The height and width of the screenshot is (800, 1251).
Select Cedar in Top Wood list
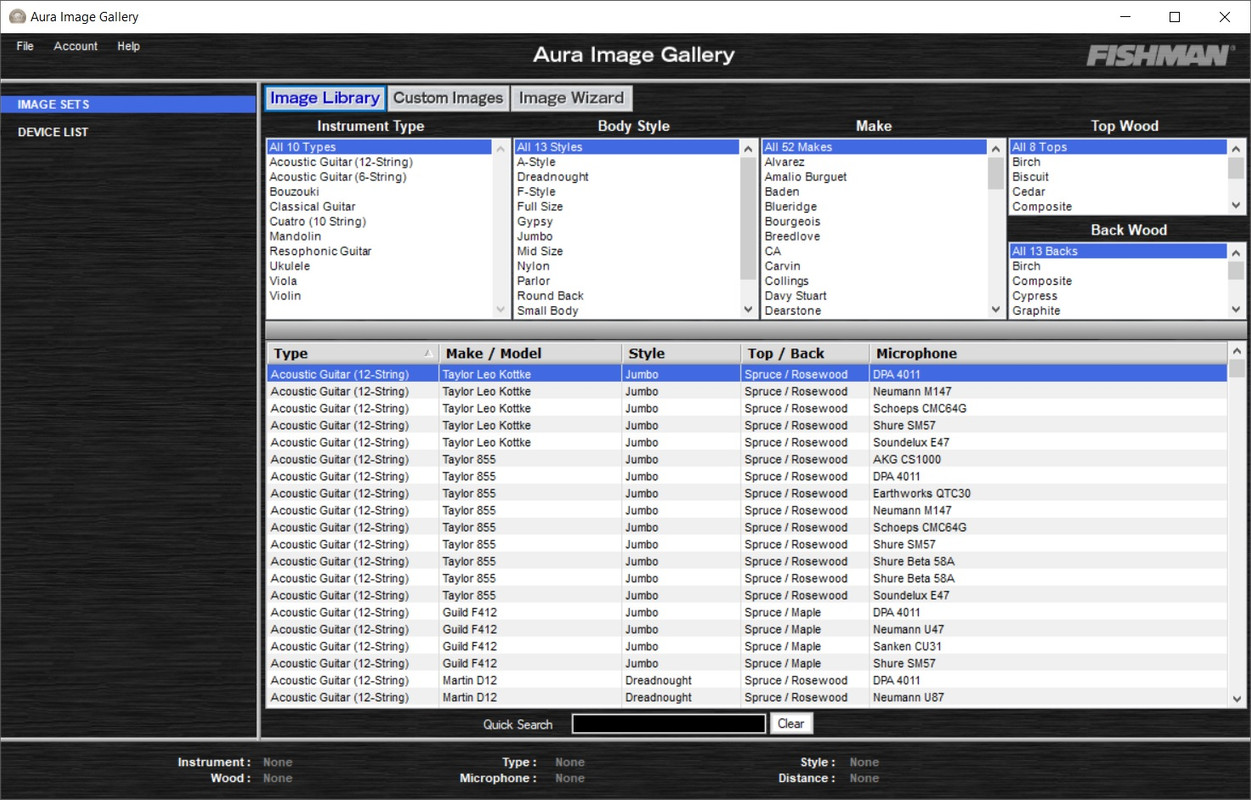click(1118, 192)
